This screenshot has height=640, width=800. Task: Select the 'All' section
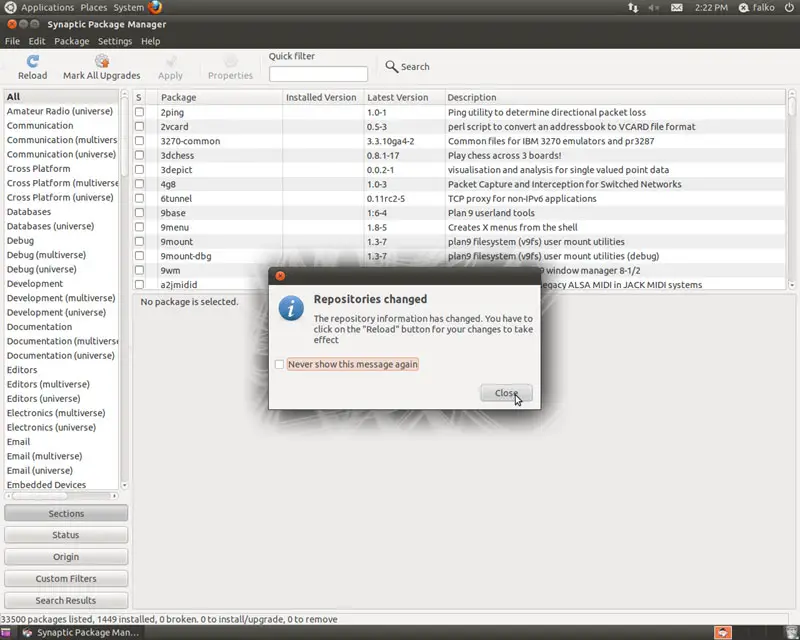(x=61, y=96)
